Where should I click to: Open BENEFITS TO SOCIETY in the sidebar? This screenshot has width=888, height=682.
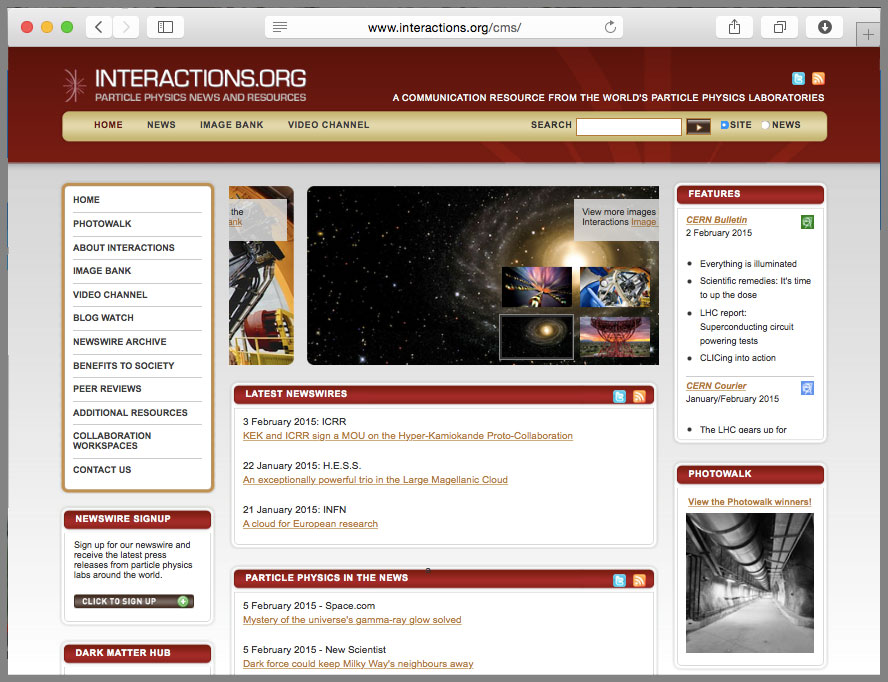123,365
